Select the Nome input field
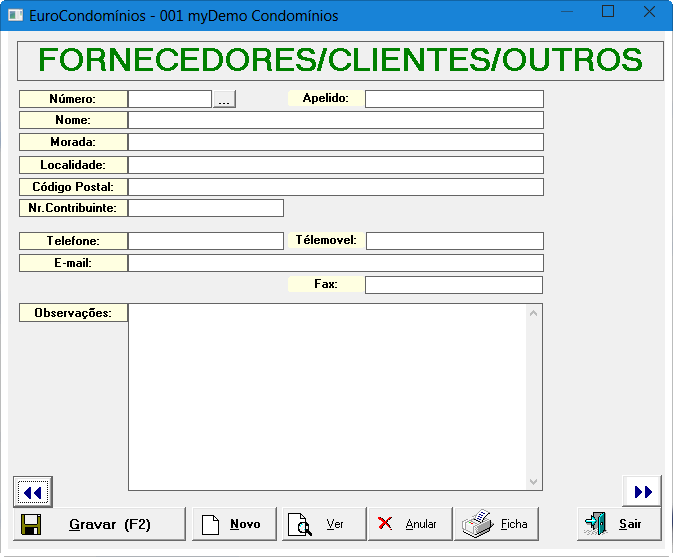The image size is (673, 557). pos(335,120)
